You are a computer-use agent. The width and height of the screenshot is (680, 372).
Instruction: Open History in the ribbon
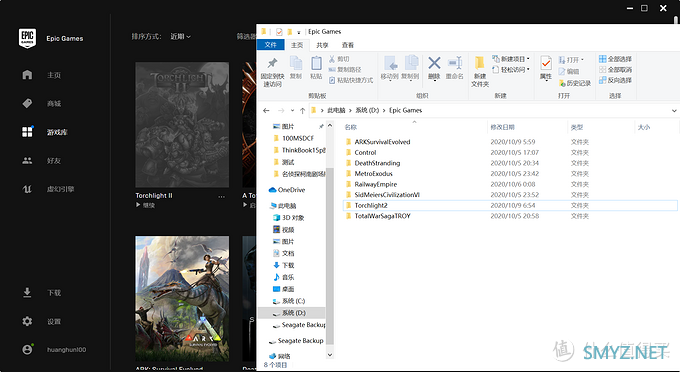(575, 83)
